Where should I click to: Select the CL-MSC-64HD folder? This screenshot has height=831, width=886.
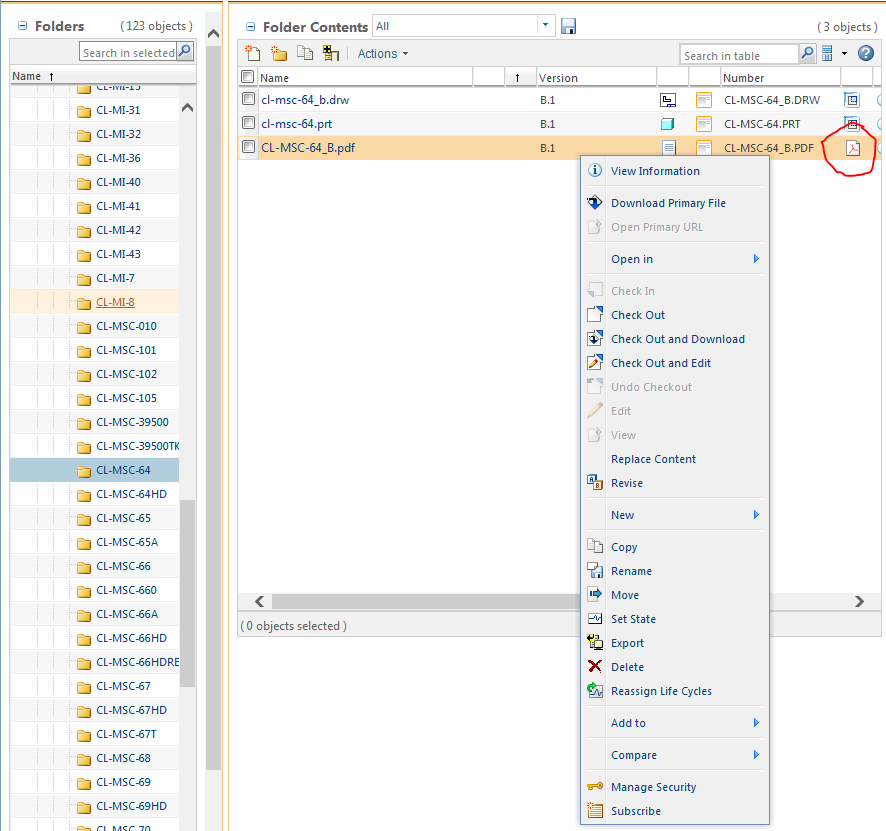tap(131, 494)
